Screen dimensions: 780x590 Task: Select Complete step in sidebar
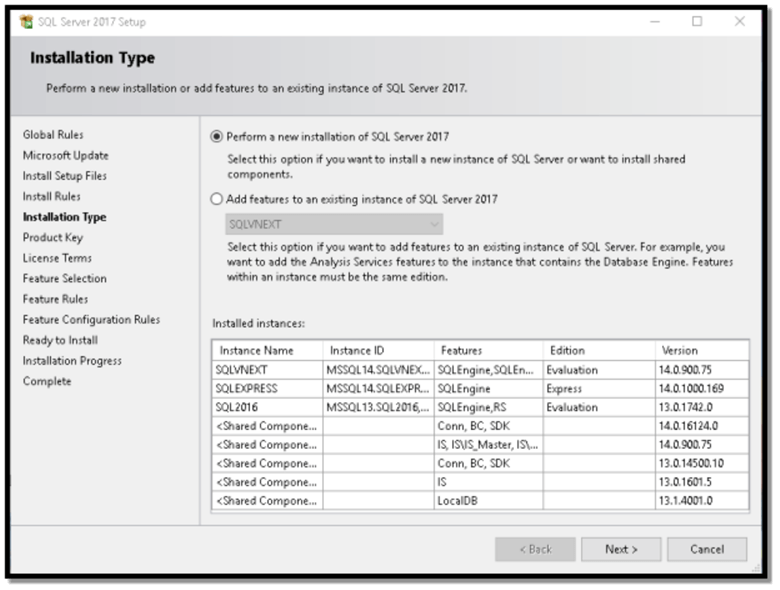click(47, 381)
